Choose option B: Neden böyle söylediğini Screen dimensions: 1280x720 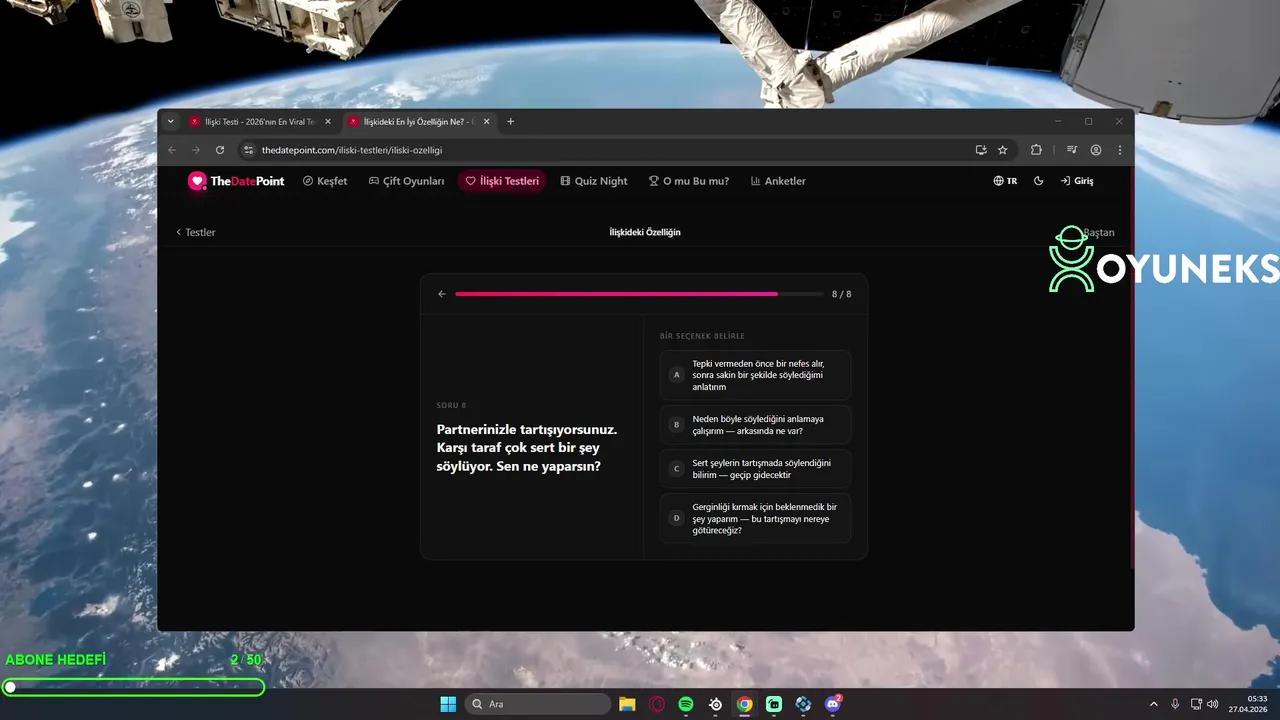755,425
